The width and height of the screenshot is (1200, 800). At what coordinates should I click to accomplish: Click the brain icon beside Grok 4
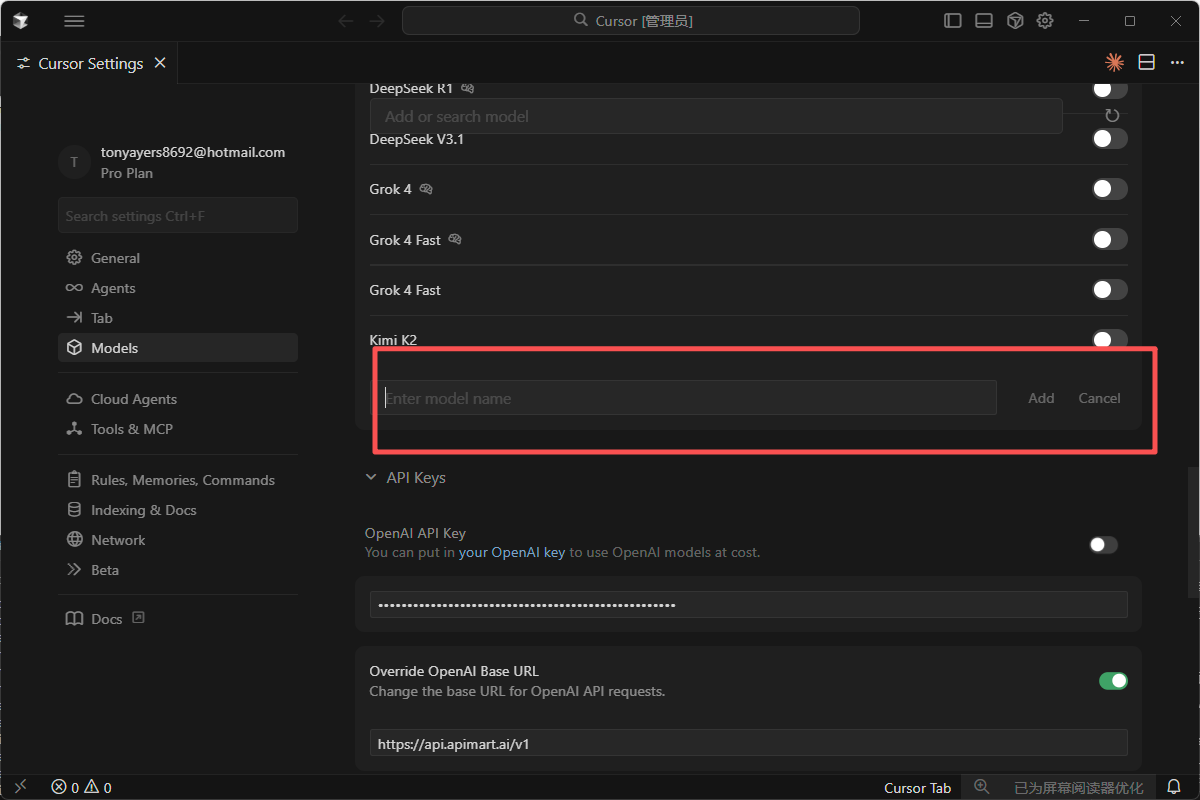click(426, 189)
